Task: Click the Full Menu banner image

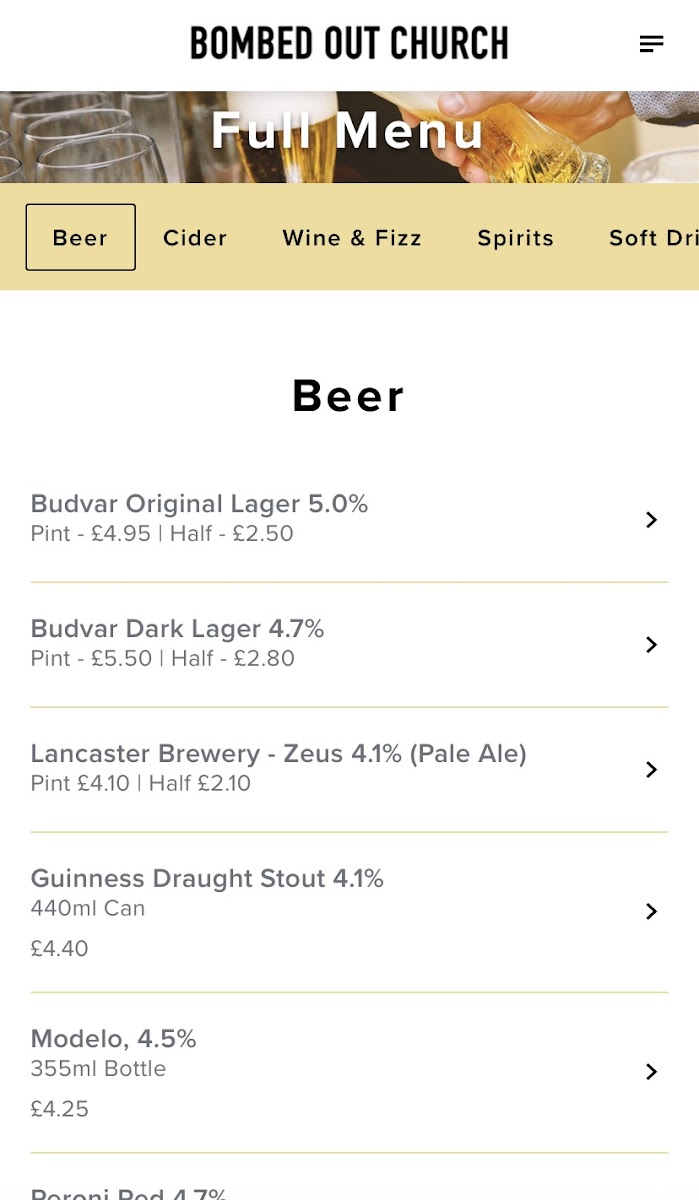Action: click(x=349, y=136)
